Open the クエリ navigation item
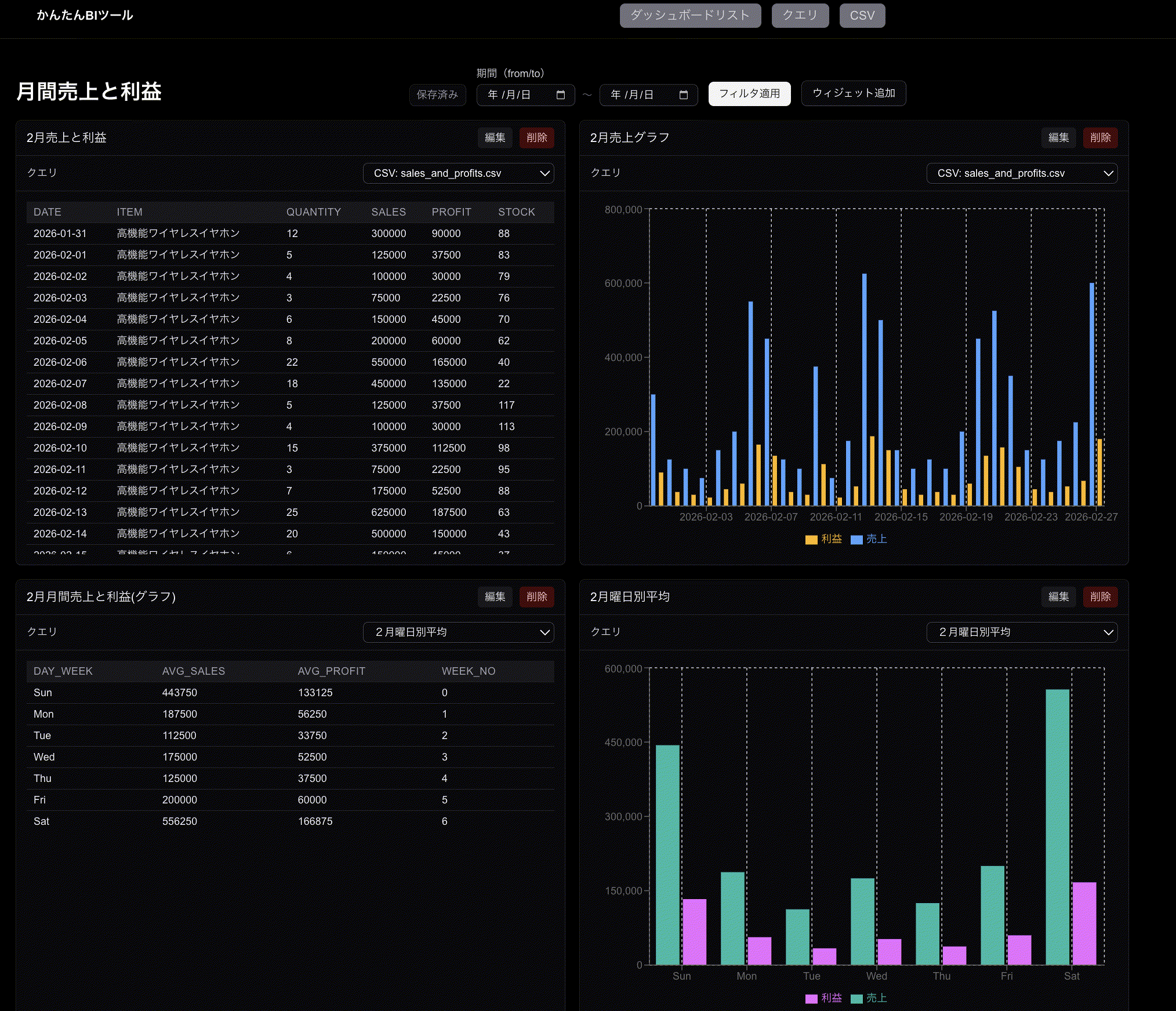This screenshot has height=1011, width=1176. [x=800, y=16]
